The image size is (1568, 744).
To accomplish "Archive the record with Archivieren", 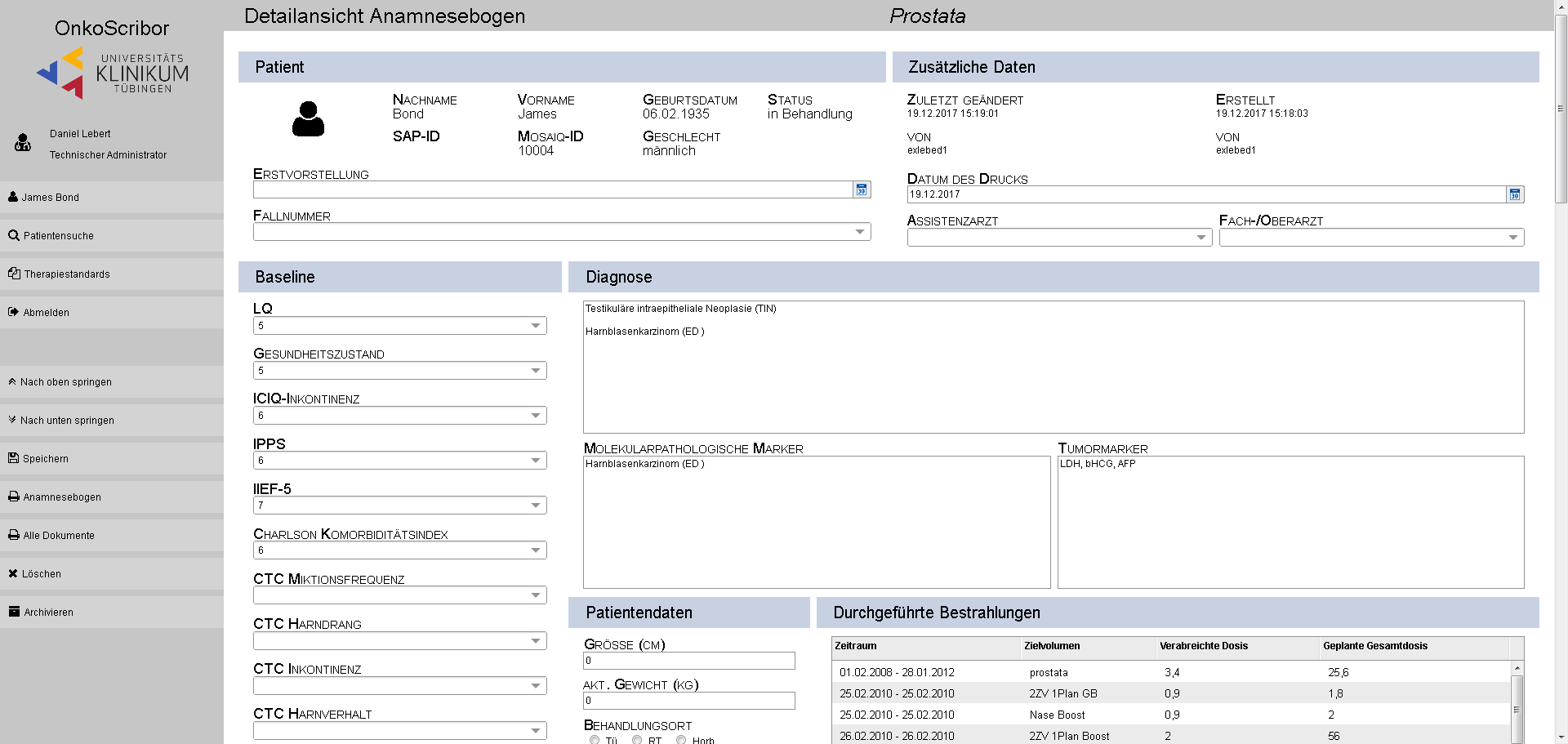I will 112,612.
